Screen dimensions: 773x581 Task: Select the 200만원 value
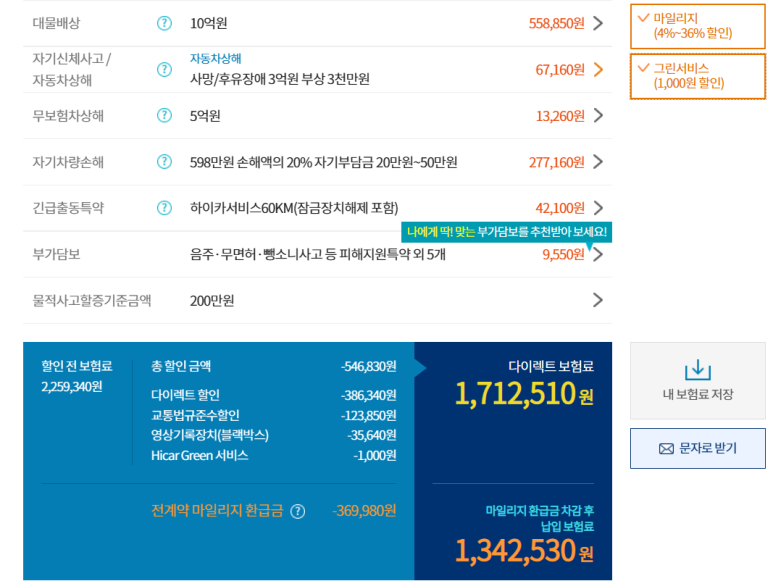[x=212, y=301]
